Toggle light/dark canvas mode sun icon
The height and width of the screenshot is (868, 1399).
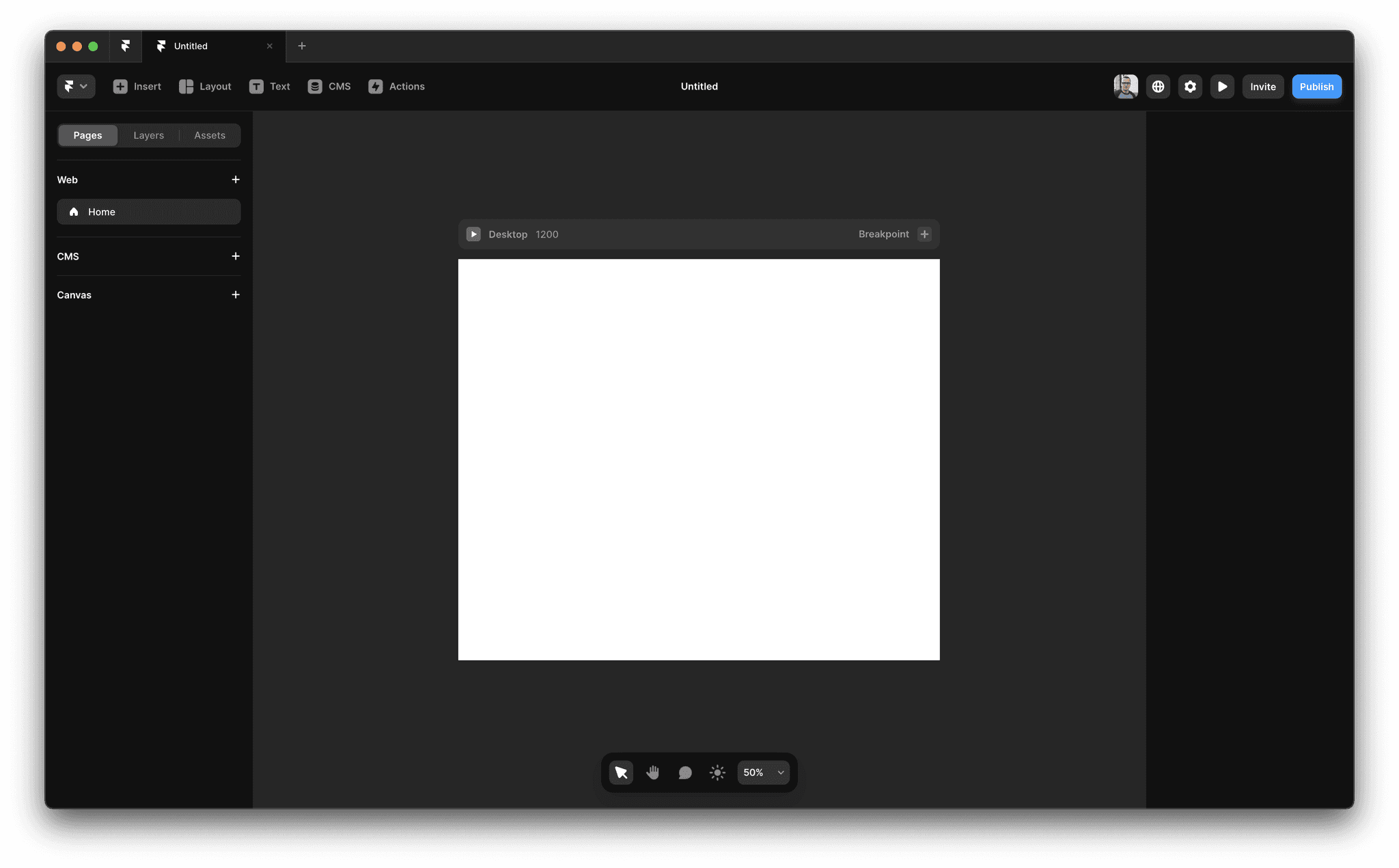coord(717,772)
